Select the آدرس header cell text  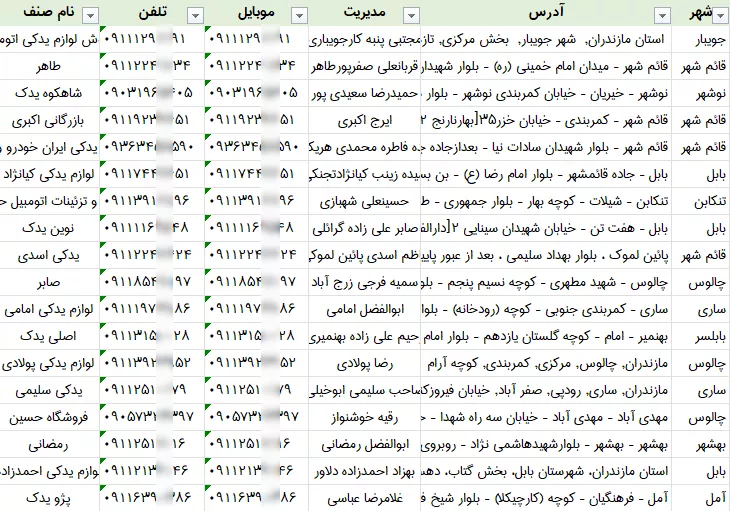546,12
